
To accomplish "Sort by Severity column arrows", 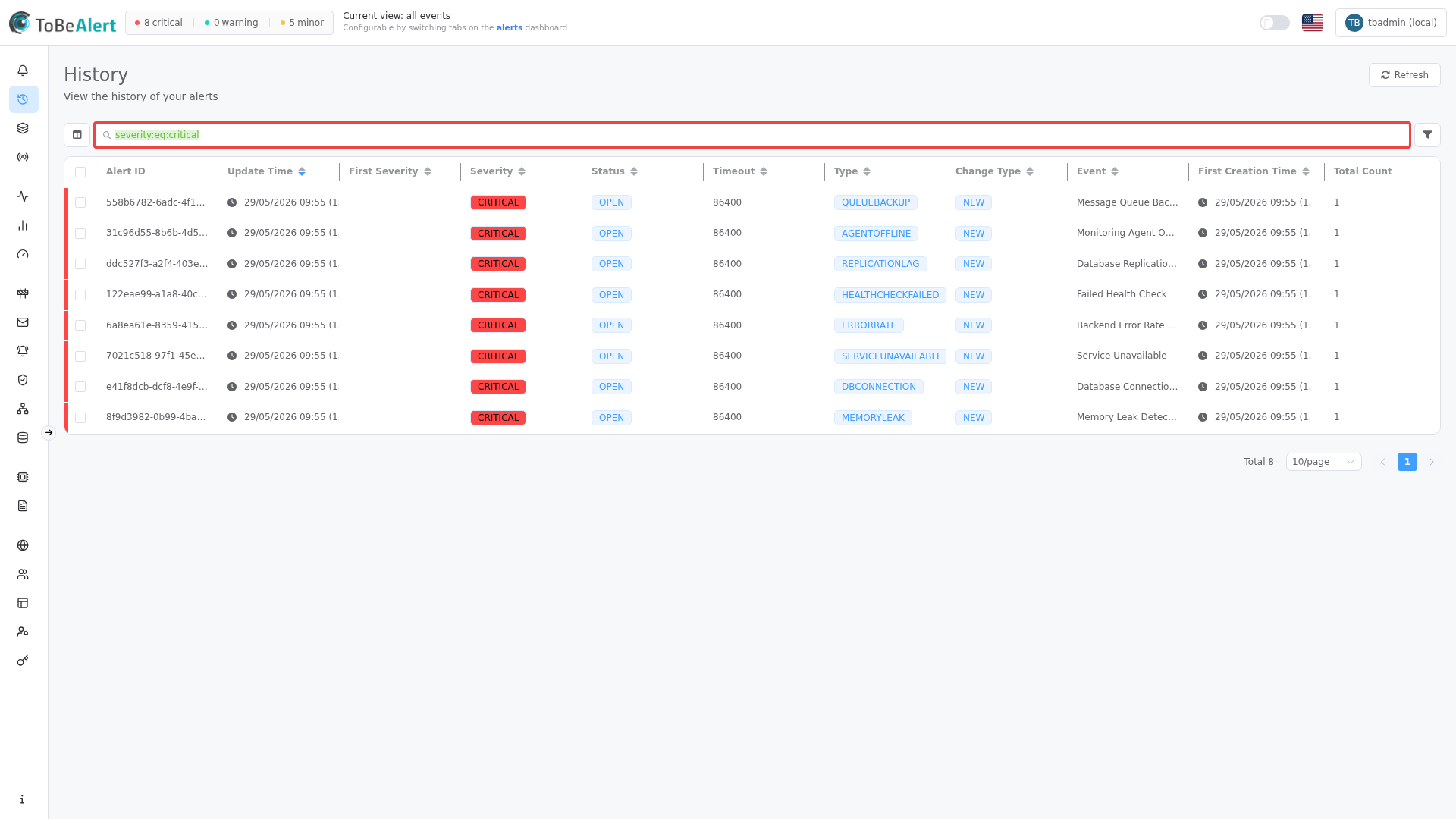I will click(x=522, y=171).
